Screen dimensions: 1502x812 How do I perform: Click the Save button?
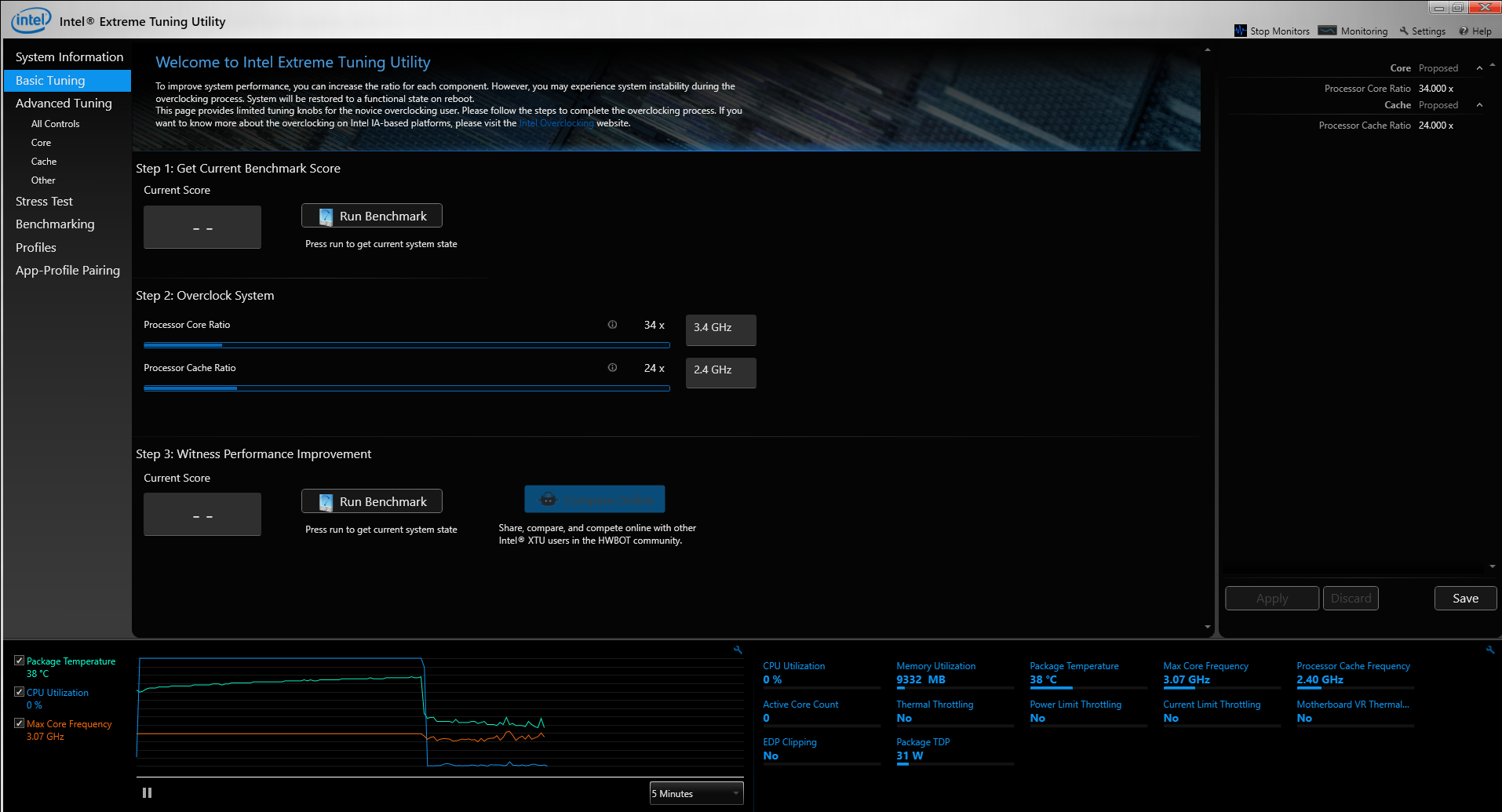[x=1465, y=599]
